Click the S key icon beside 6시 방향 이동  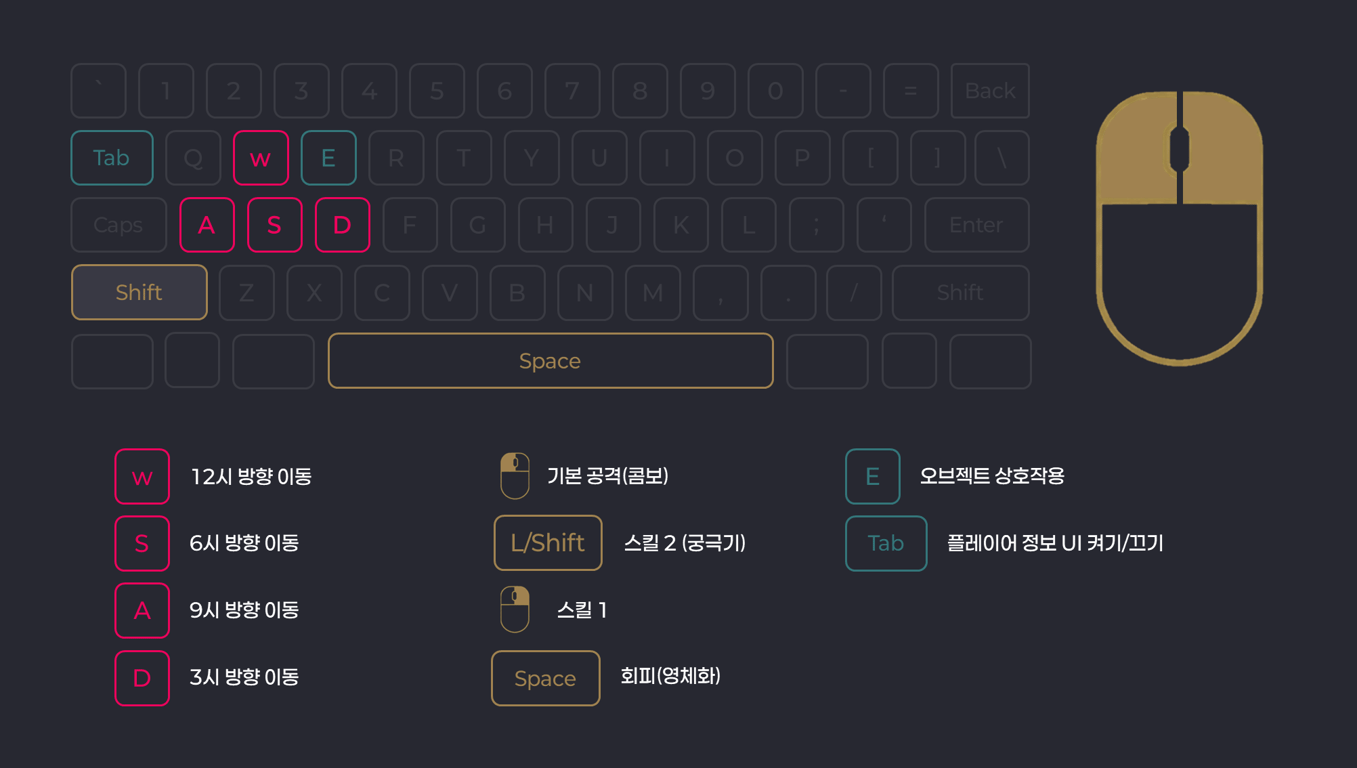point(142,544)
